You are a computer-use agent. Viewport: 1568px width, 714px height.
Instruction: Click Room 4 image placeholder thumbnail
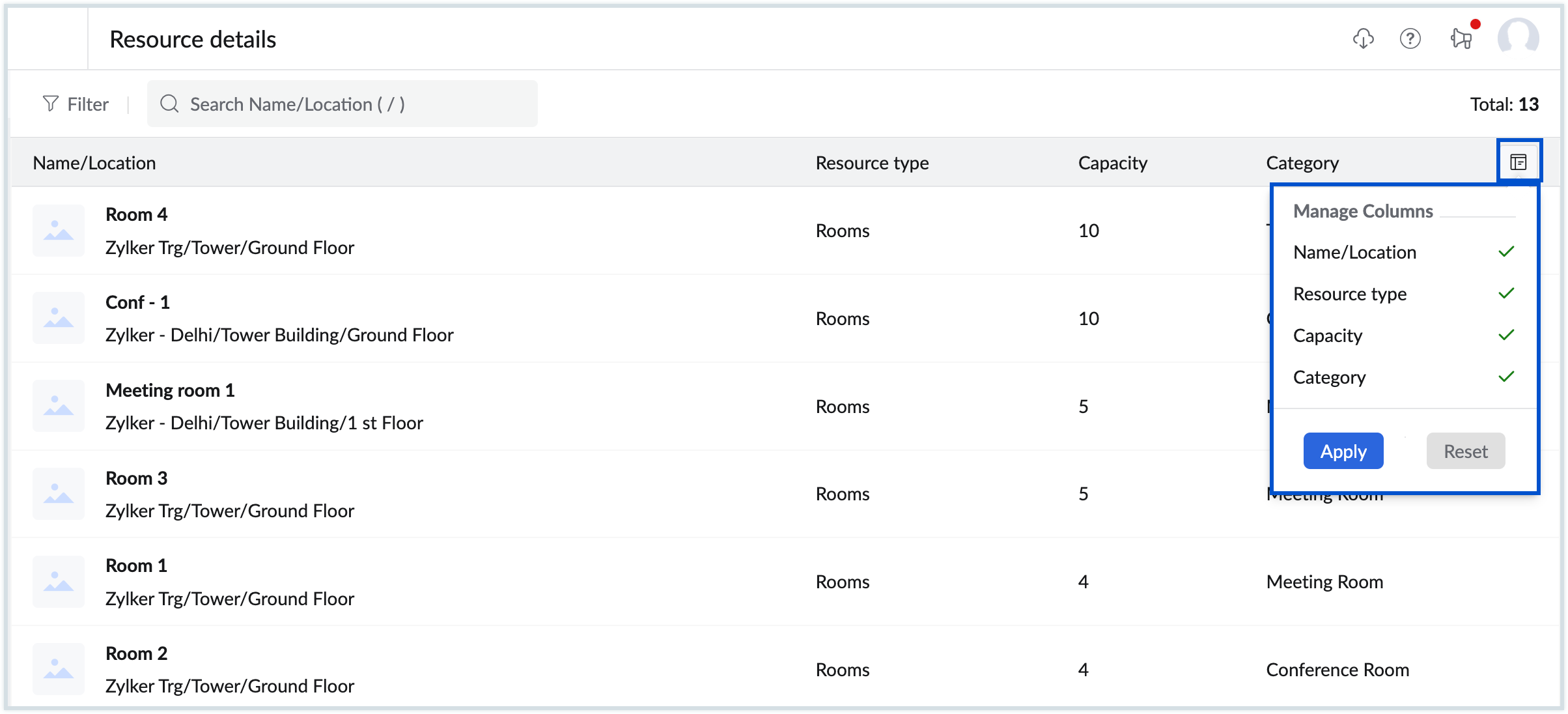pyautogui.click(x=59, y=231)
